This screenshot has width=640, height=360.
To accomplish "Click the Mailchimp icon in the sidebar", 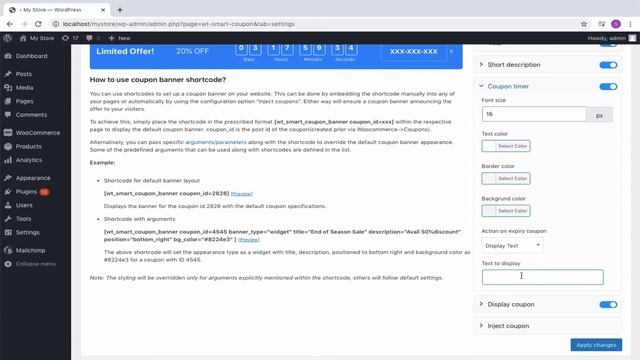I will click(x=8, y=250).
